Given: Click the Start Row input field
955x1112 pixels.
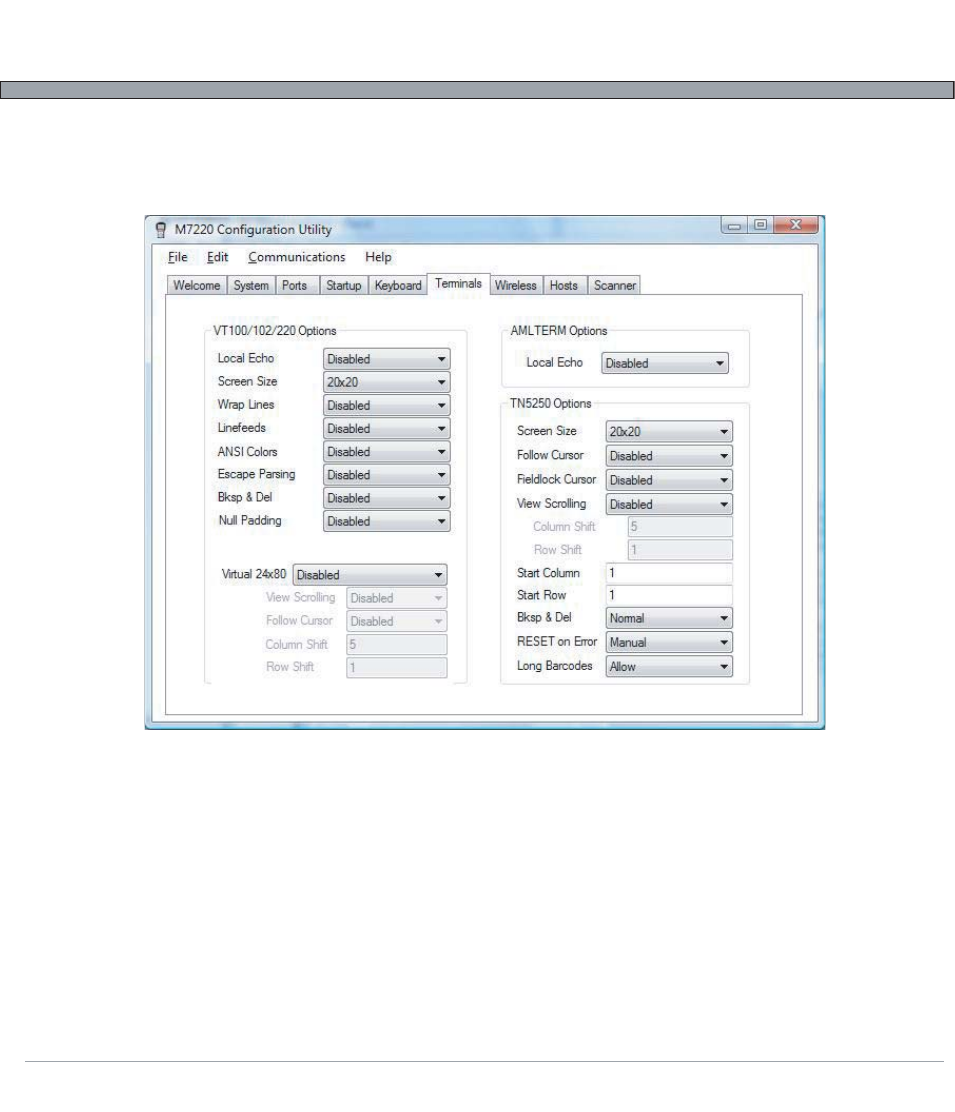Looking at the screenshot, I should pyautogui.click(x=668, y=596).
